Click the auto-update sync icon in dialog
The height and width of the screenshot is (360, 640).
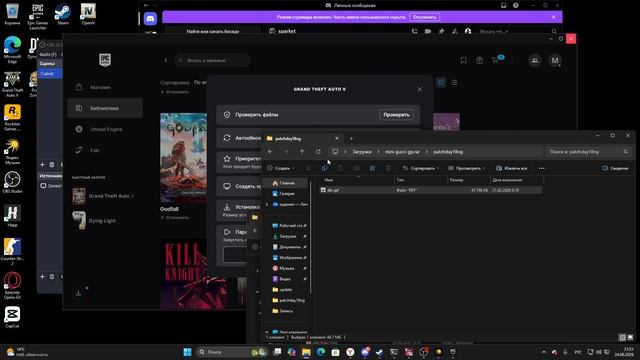click(227, 138)
